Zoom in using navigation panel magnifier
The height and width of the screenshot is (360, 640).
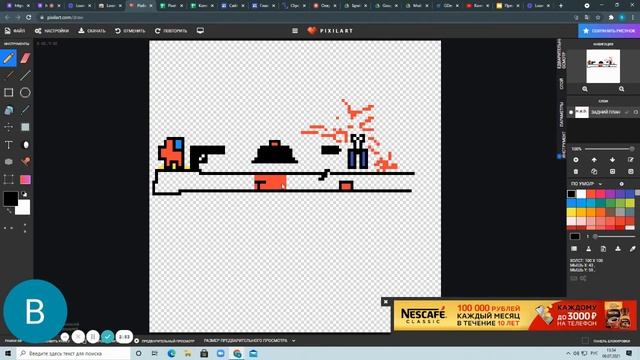621,89
